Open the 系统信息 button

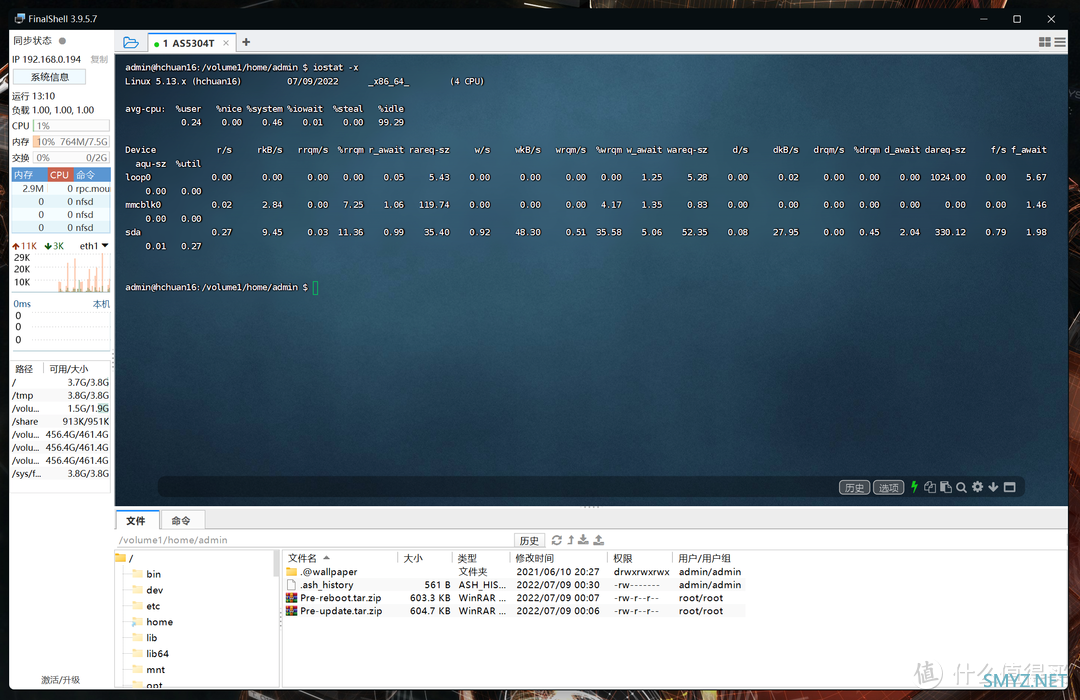(50, 76)
